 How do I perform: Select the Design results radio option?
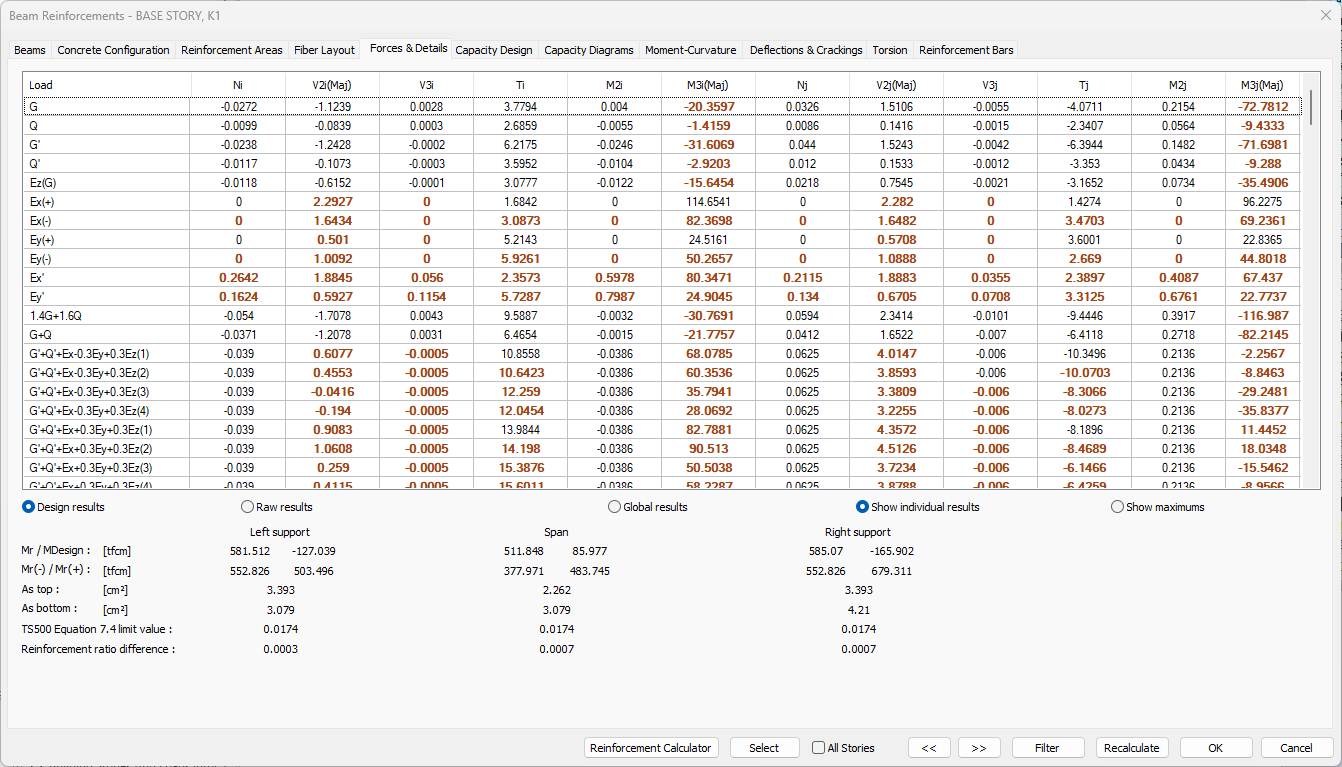[x=29, y=507]
